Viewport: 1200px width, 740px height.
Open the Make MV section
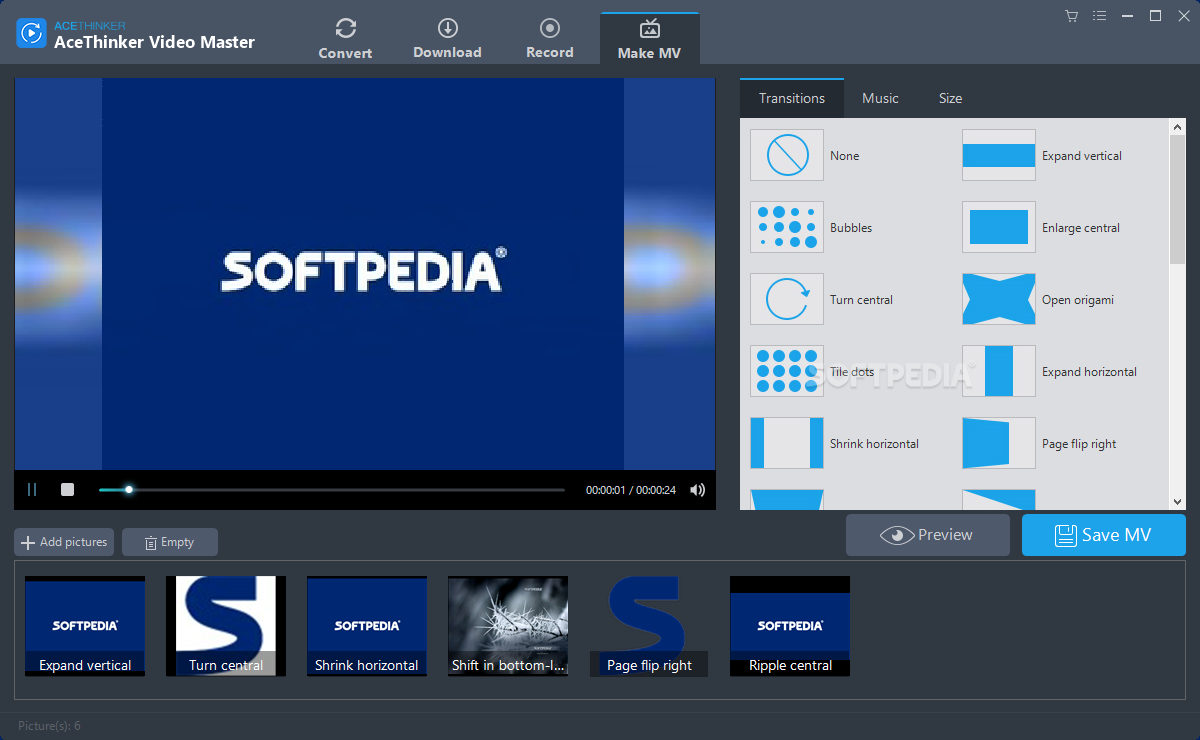[x=649, y=38]
